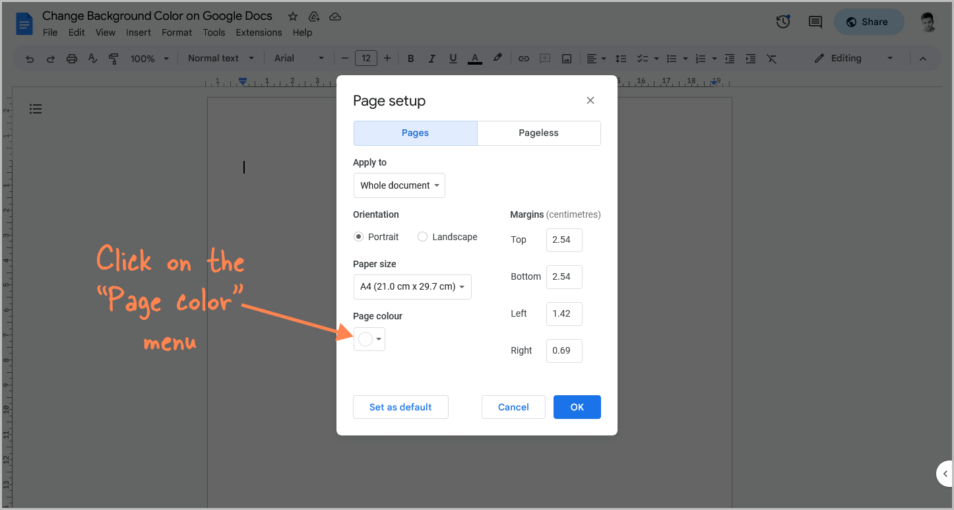954x510 pixels.
Task: Switch to the Pageless tab
Action: point(538,133)
